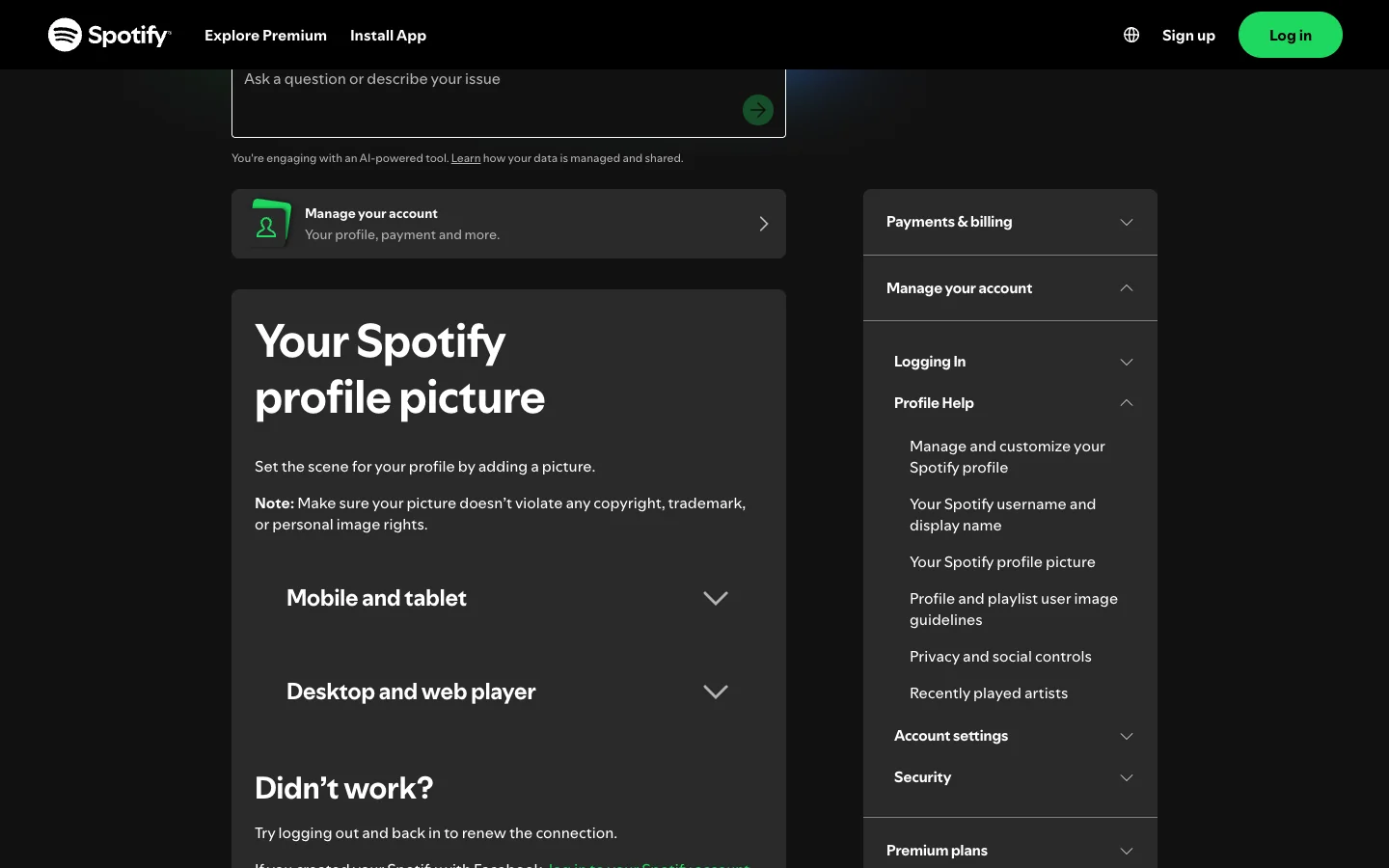This screenshot has width=1389, height=868.
Task: Click the sidebar Manage your account label
Action: coord(959,288)
